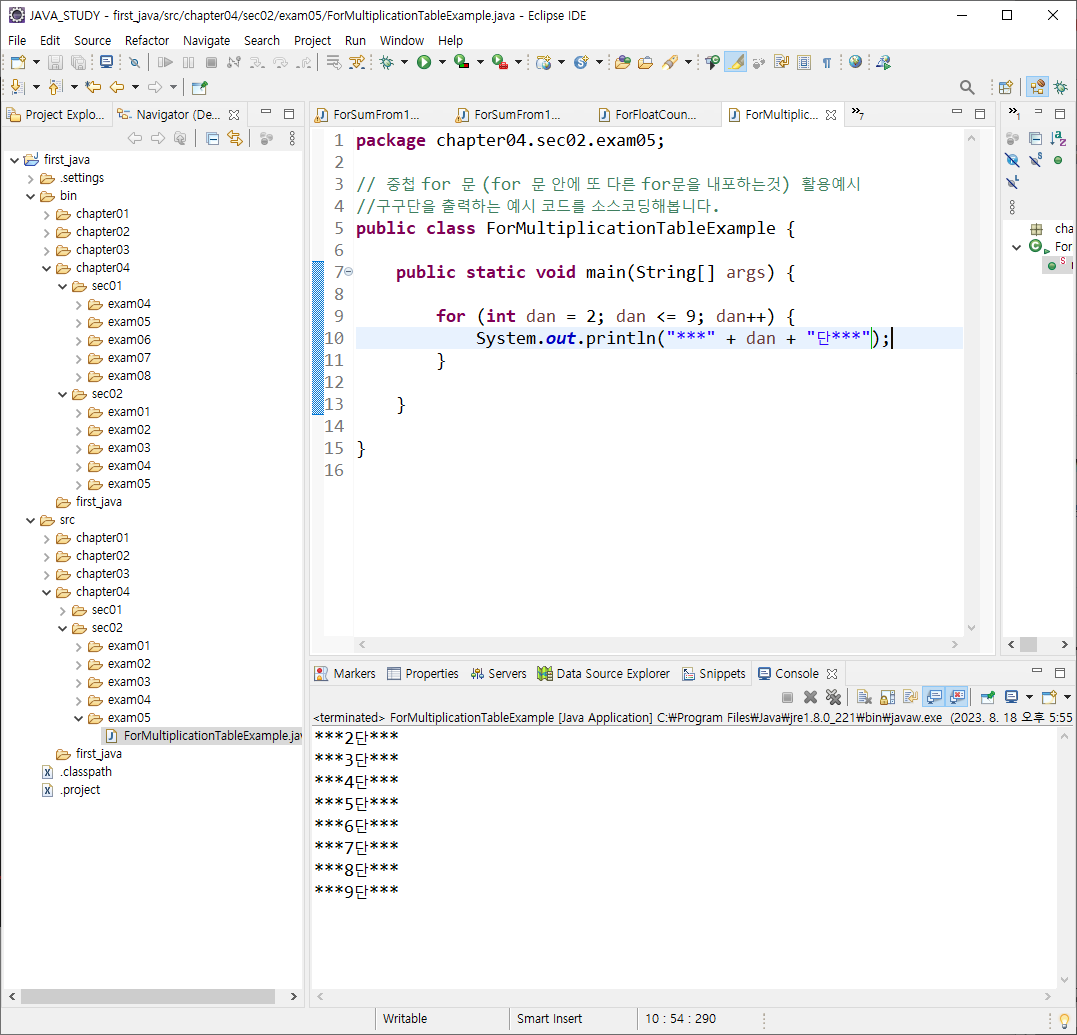Click Remove All Terminated Launches icon
The height and width of the screenshot is (1035, 1077).
click(833, 697)
